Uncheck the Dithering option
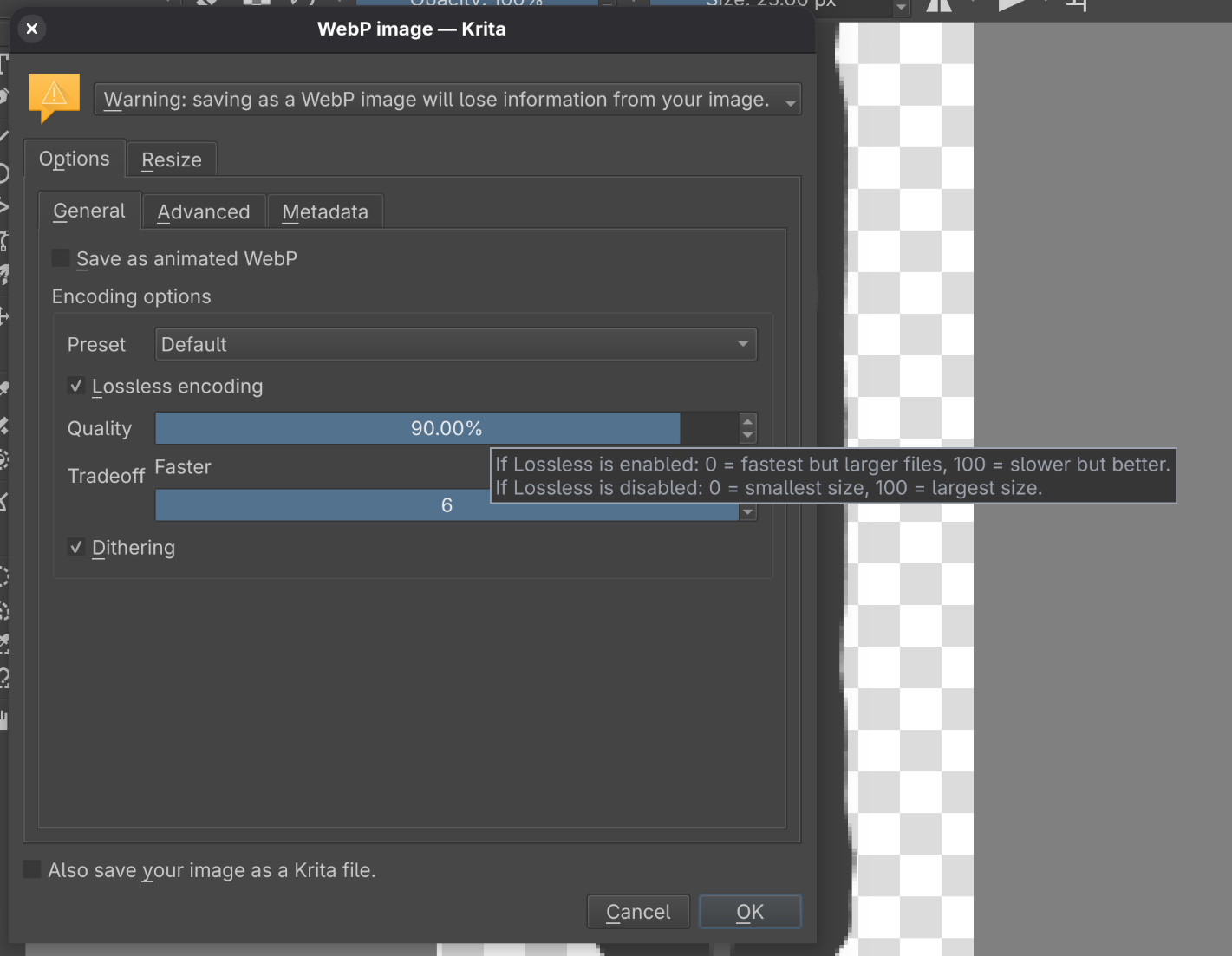The image size is (1232, 956). pos(76,547)
